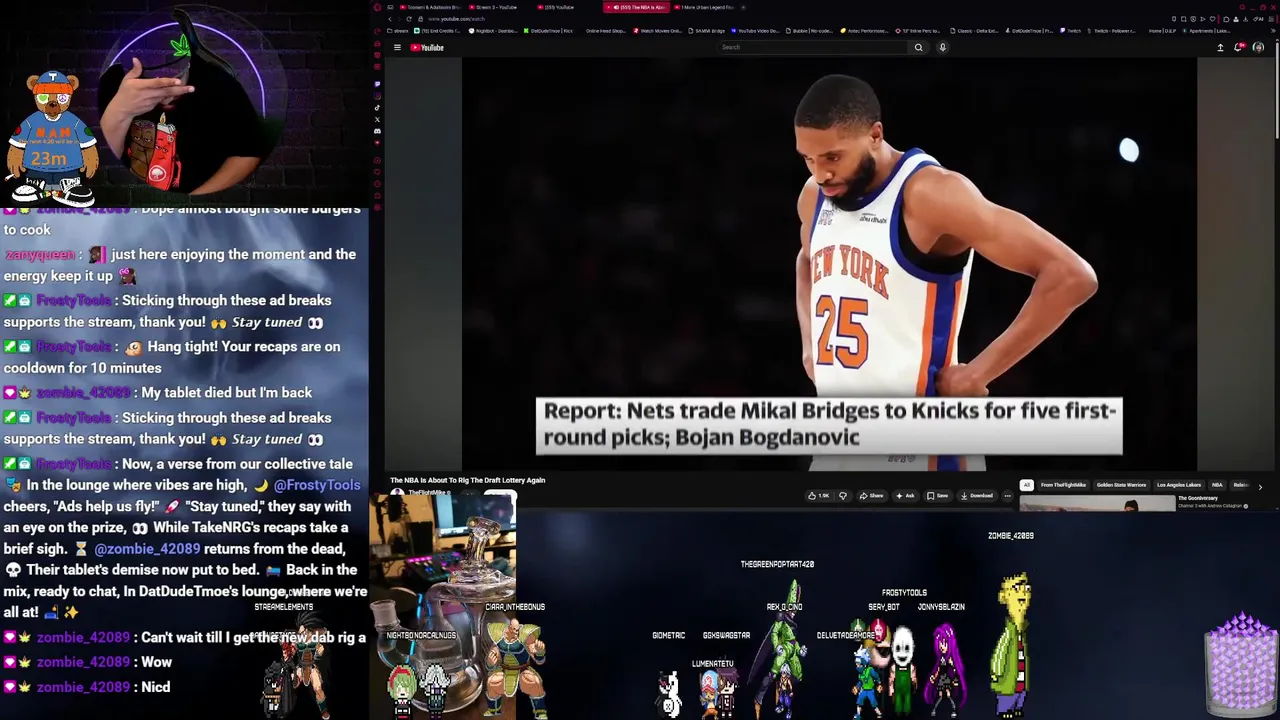This screenshot has width=1280, height=720.
Task: Open the Nightbot Dashboard bookmark
Action: [x=492, y=31]
